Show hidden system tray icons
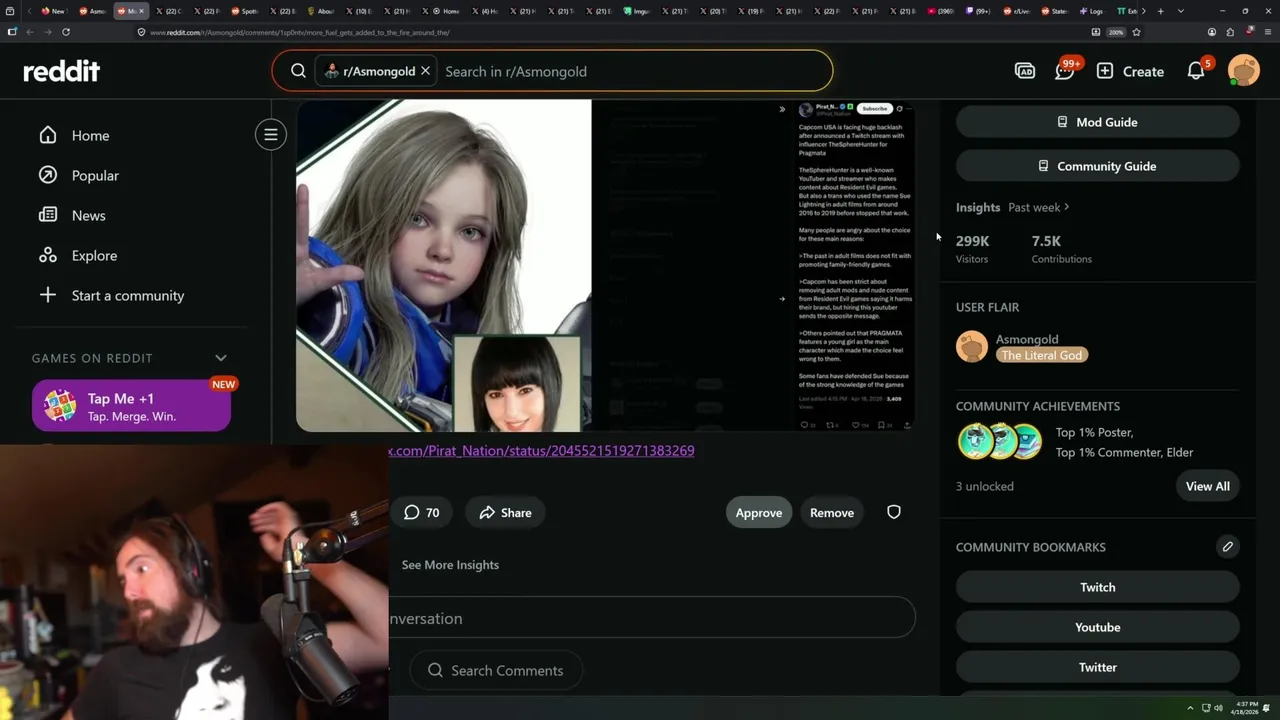1280x720 pixels. (1190, 708)
